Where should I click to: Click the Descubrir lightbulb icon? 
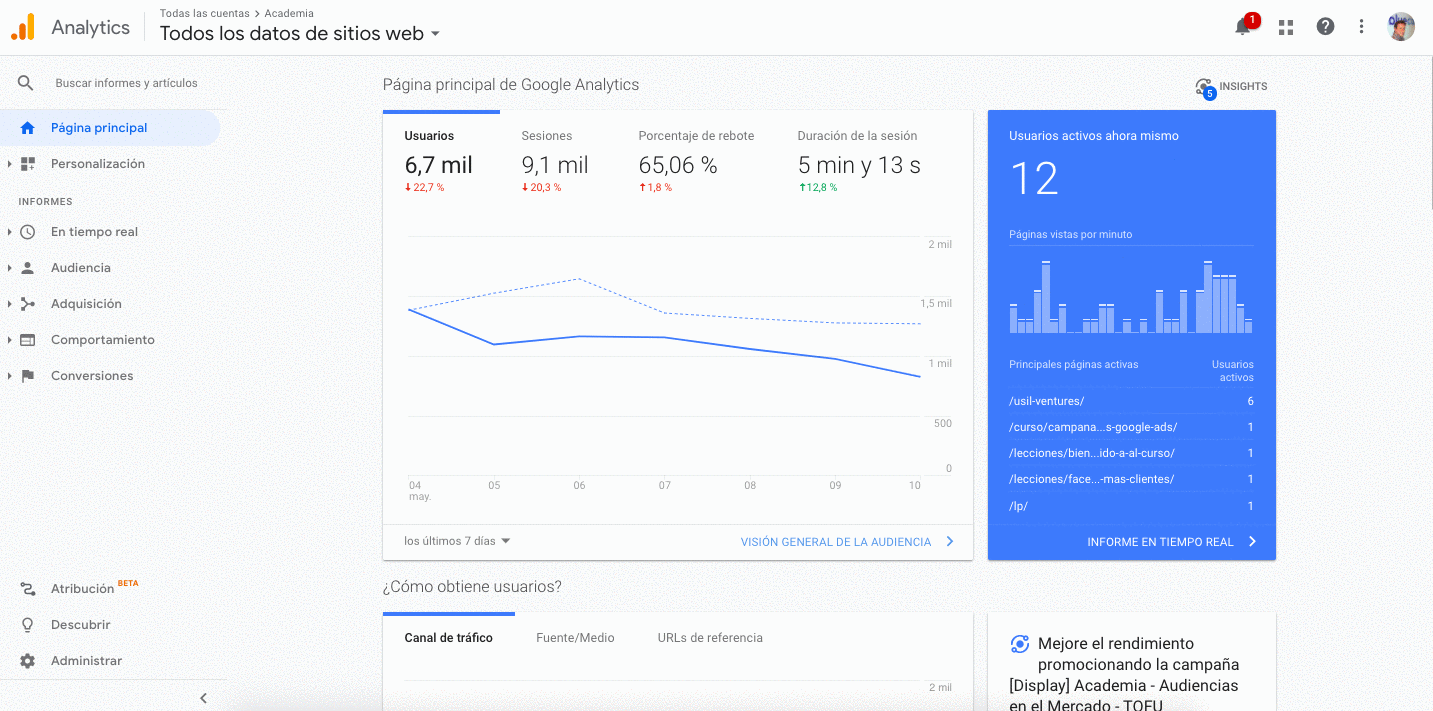click(27, 625)
